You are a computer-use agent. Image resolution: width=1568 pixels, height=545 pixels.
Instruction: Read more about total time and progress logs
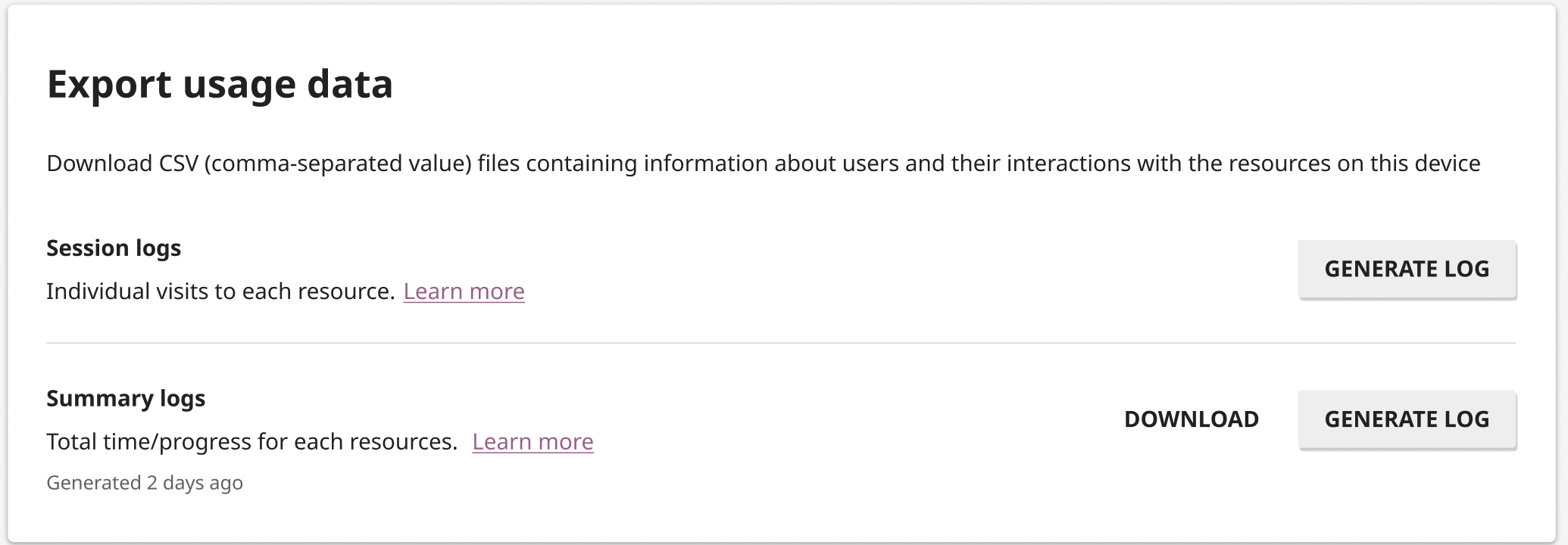pos(533,441)
